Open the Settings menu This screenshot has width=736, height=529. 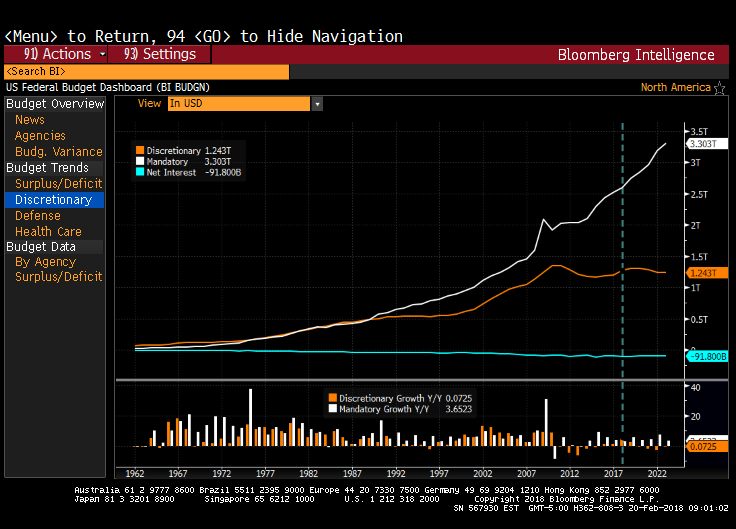pyautogui.click(x=160, y=54)
